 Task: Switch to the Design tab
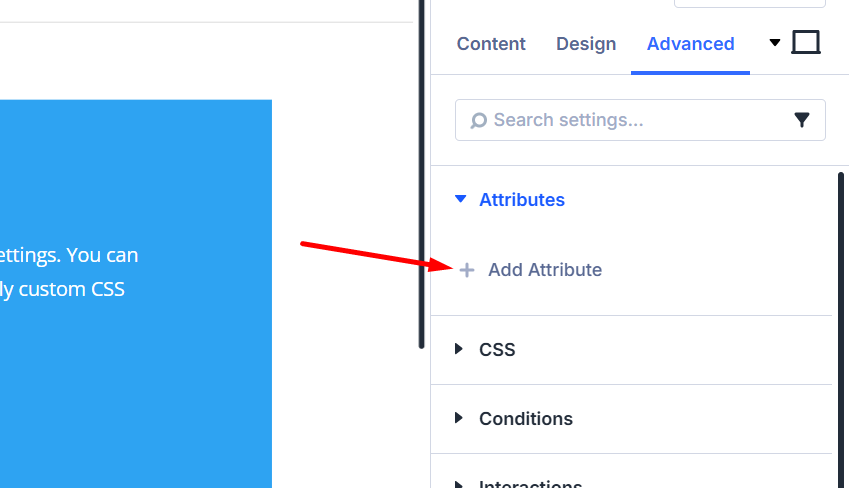tap(586, 44)
